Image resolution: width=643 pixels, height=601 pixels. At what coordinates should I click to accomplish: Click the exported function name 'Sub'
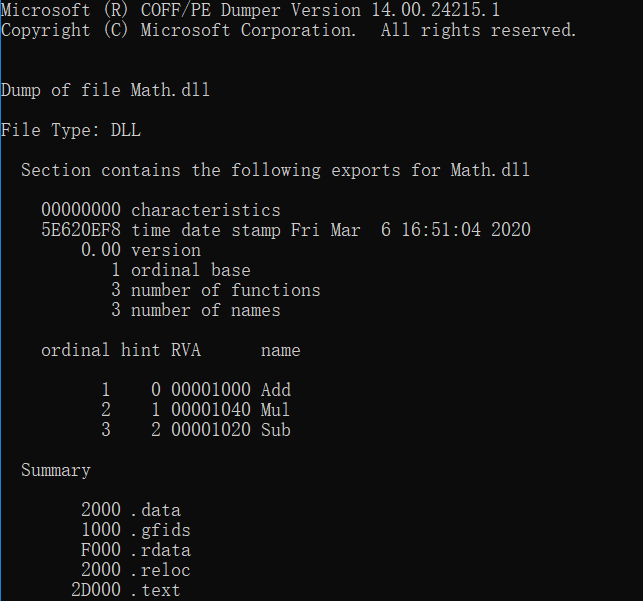(276, 430)
